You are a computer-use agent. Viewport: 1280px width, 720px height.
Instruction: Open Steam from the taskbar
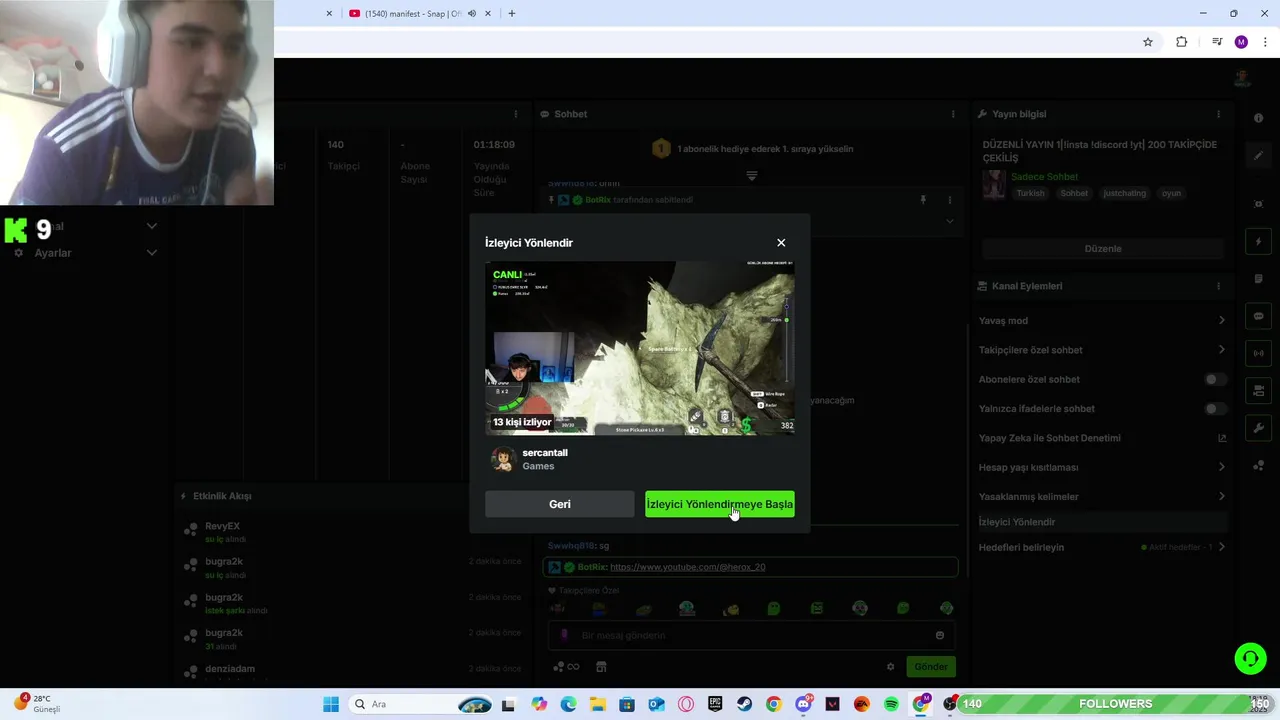(x=744, y=704)
